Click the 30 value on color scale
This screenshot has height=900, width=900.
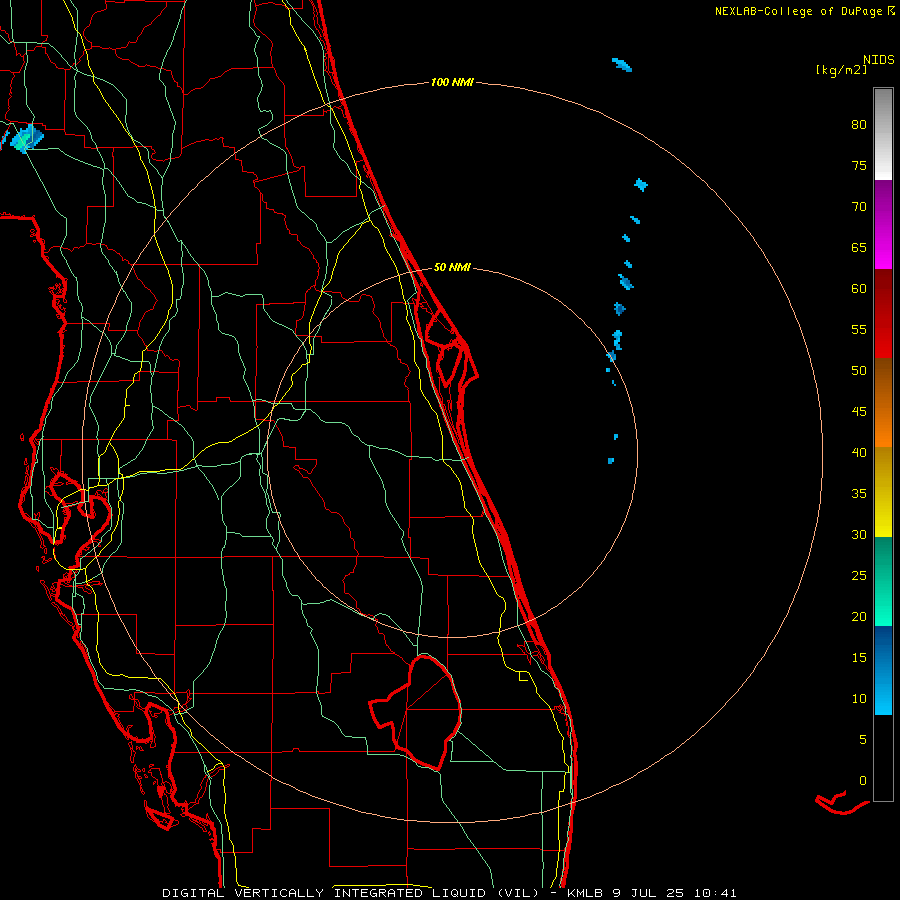[859, 534]
